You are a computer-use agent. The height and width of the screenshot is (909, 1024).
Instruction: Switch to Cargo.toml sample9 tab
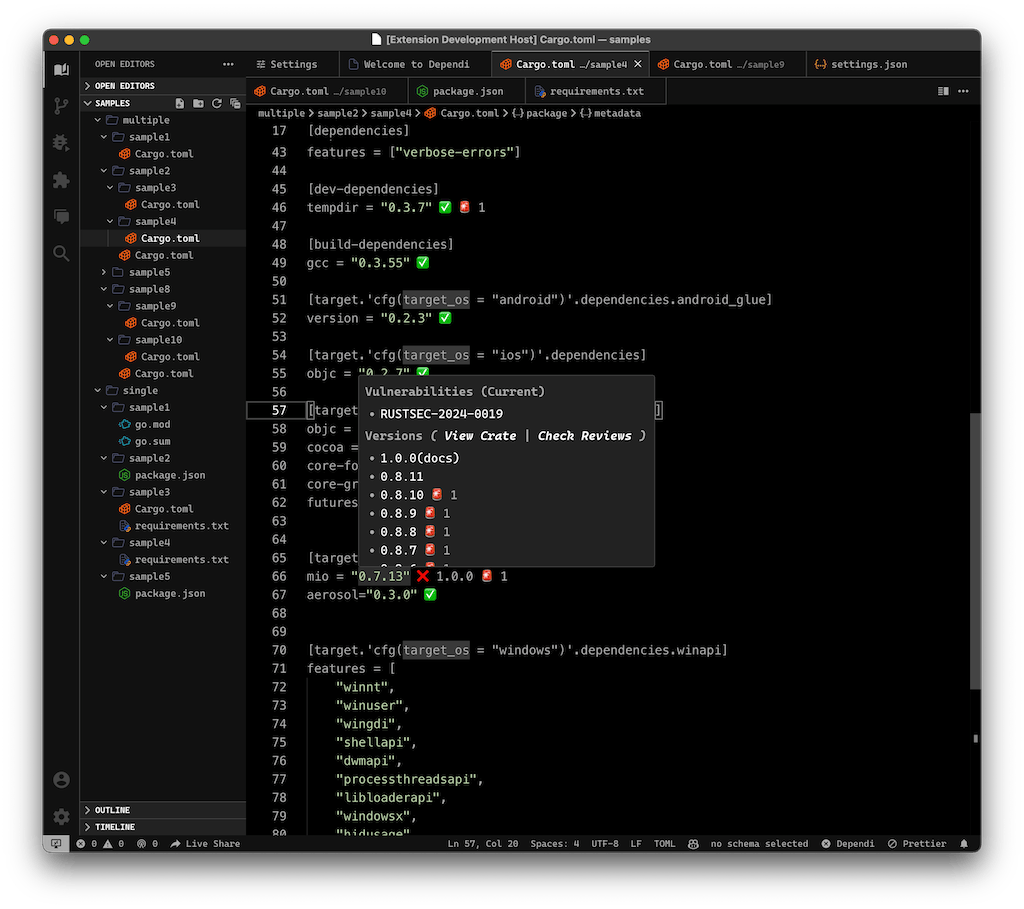click(728, 64)
